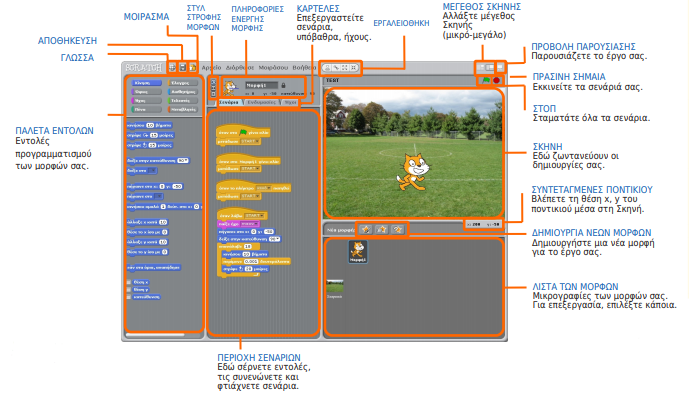Enable the 'θέση y' stage monitor checkbox
Viewport: 689px width, 404px height.
click(x=129, y=290)
